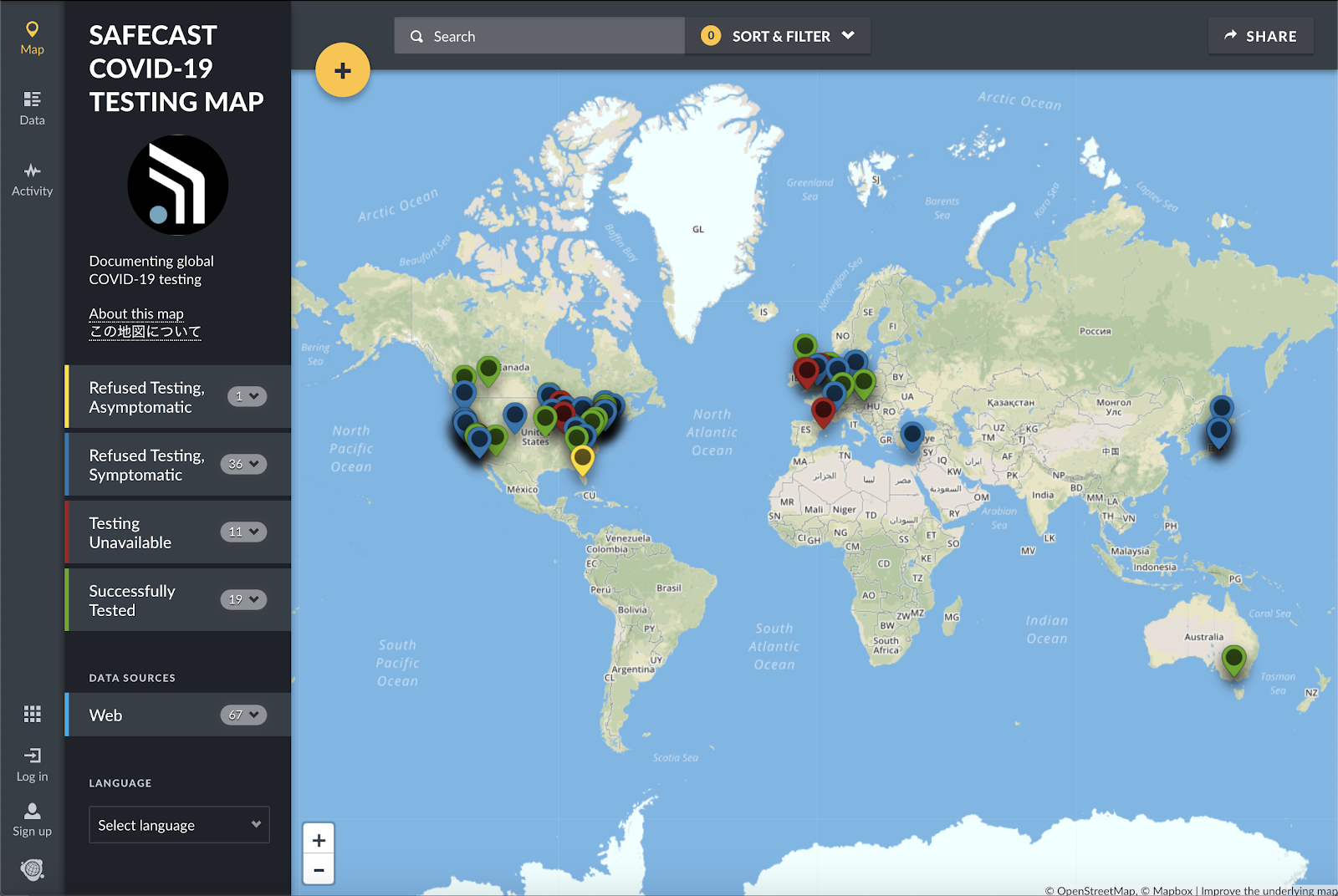The height and width of the screenshot is (896, 1338).
Task: Open the Map view in the sidebar
Action: tap(32, 38)
